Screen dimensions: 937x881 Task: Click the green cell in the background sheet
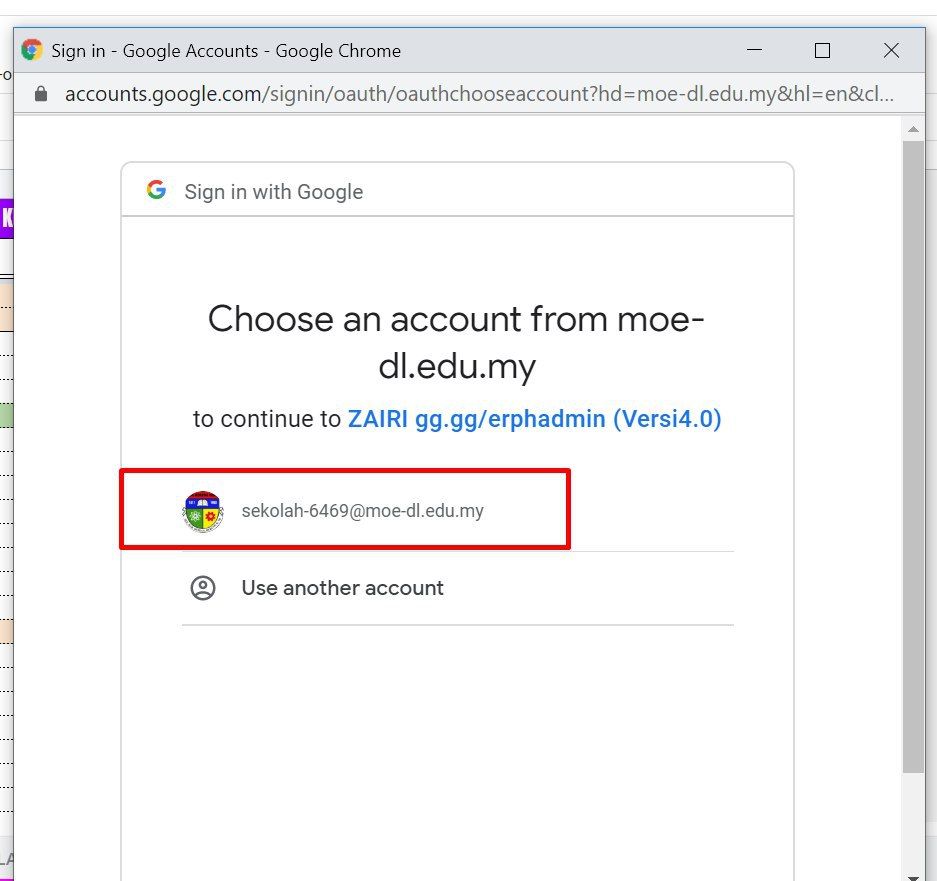(x=6, y=415)
